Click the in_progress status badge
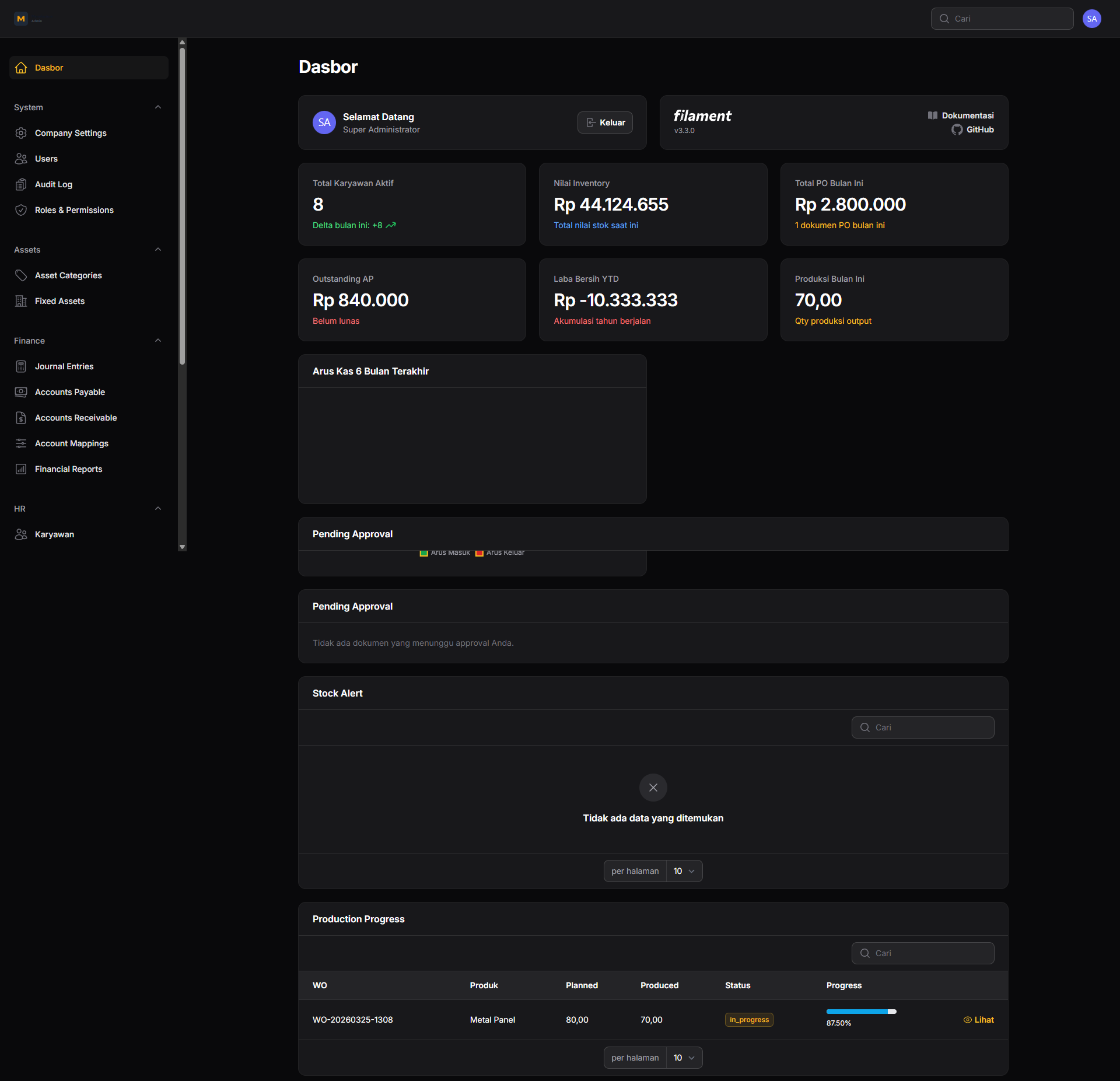The height and width of the screenshot is (1081, 1120). 749,1020
